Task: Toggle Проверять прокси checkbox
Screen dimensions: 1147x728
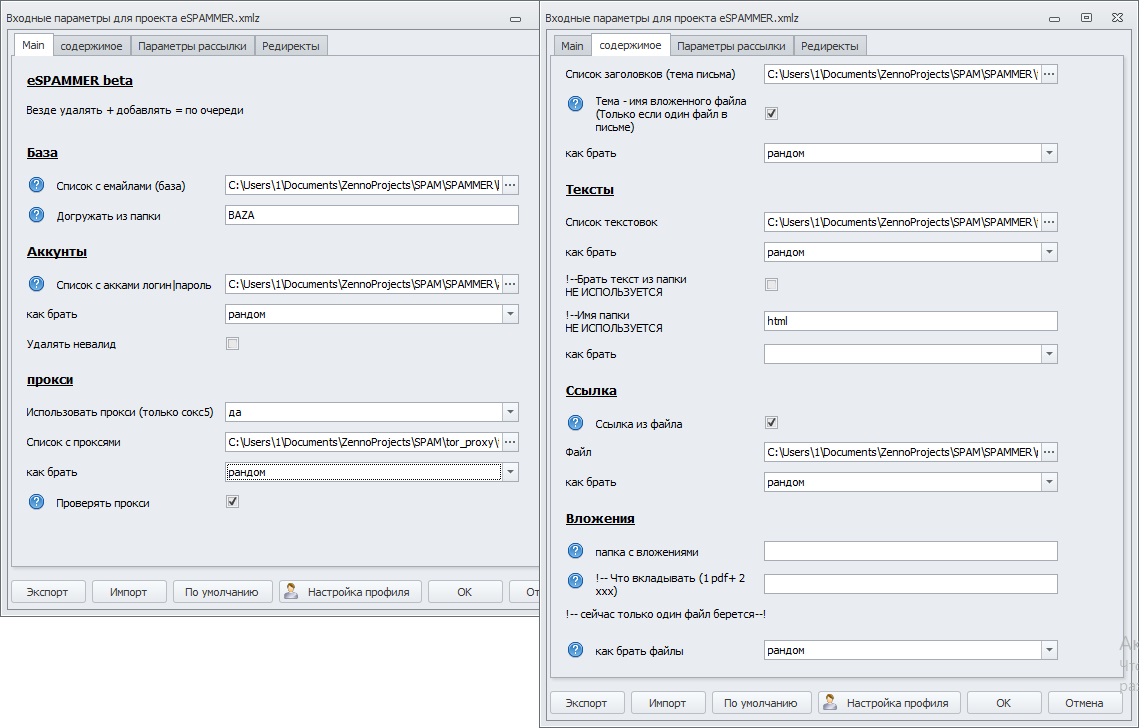Action: coord(233,501)
